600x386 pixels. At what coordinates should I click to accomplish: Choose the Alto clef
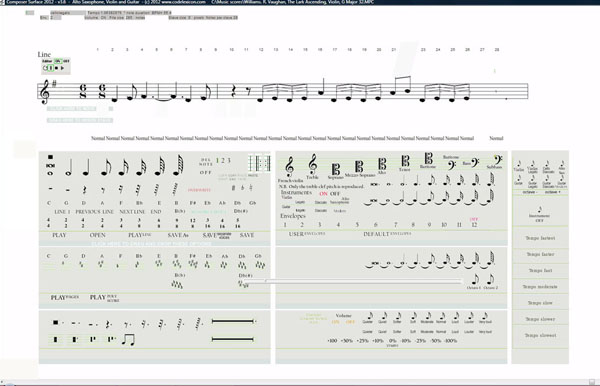(x=382, y=164)
